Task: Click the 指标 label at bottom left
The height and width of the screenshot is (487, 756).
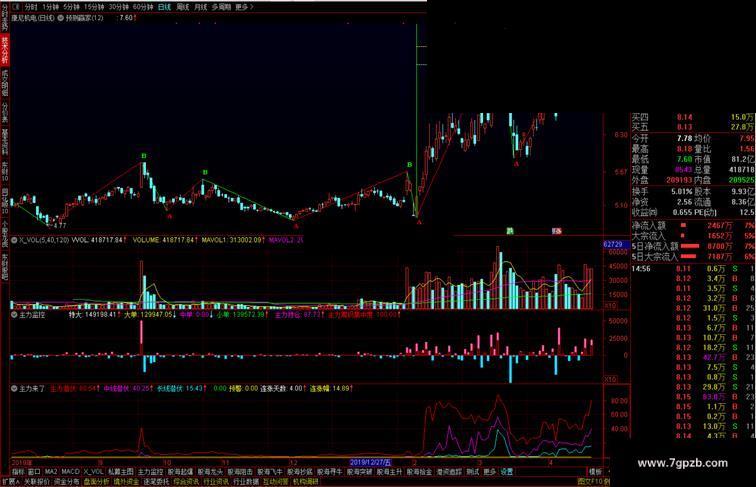Action: click(x=19, y=472)
